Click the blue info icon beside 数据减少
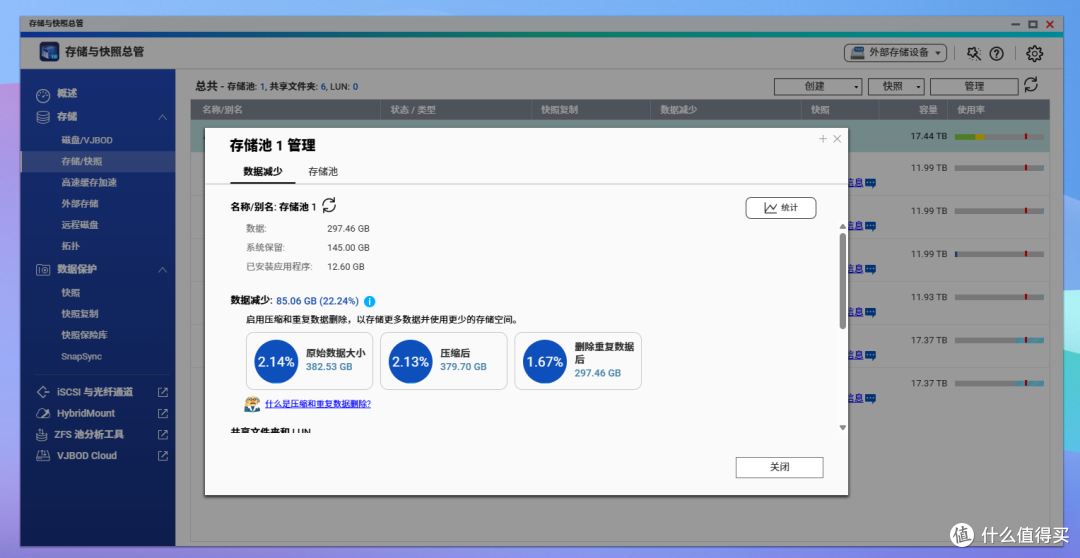Image resolution: width=1080 pixels, height=558 pixels. click(x=369, y=301)
